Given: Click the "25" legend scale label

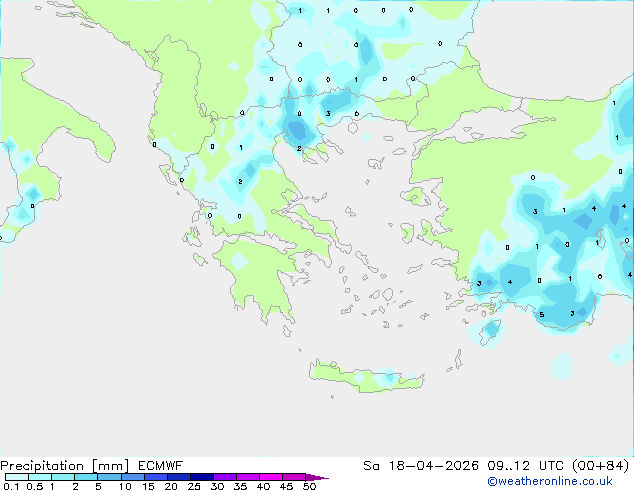Looking at the screenshot, I should (194, 486).
